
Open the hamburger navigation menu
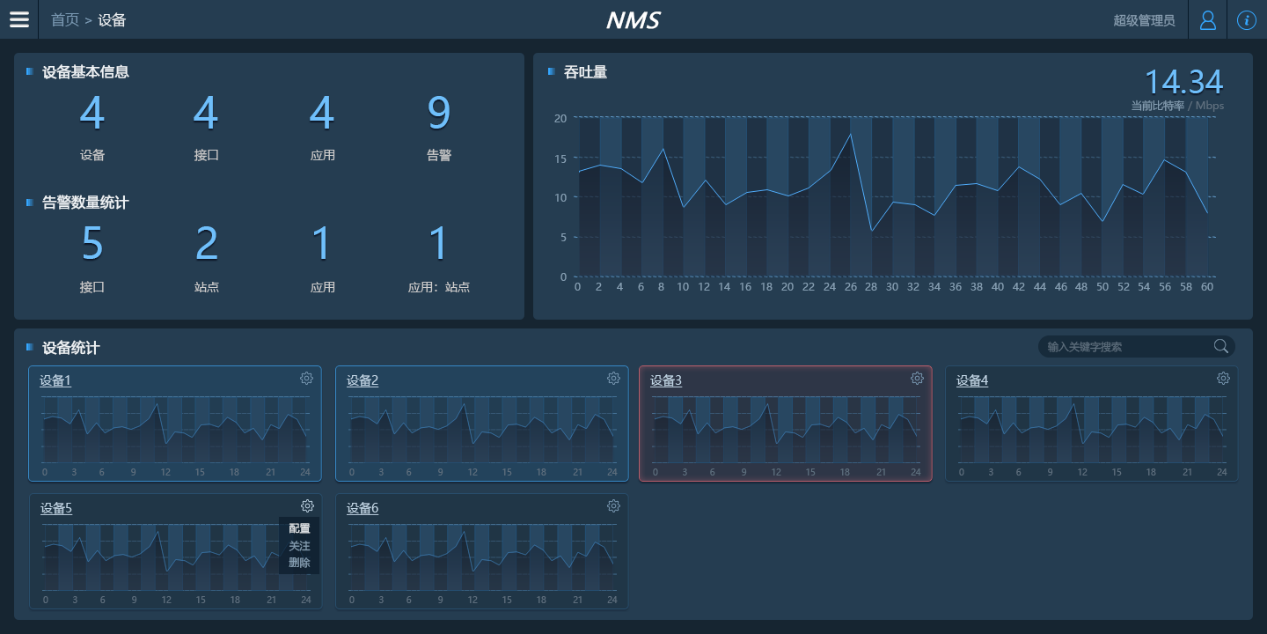(19, 20)
